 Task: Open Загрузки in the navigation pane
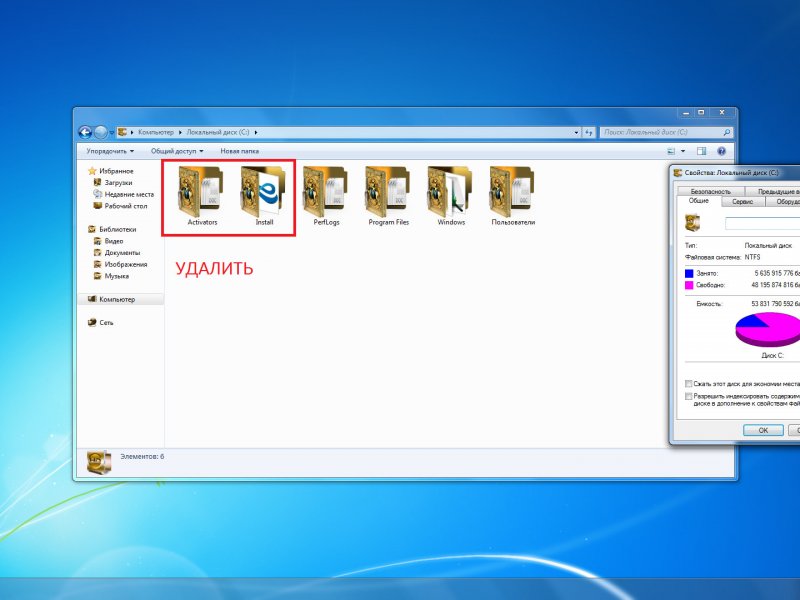coord(118,183)
